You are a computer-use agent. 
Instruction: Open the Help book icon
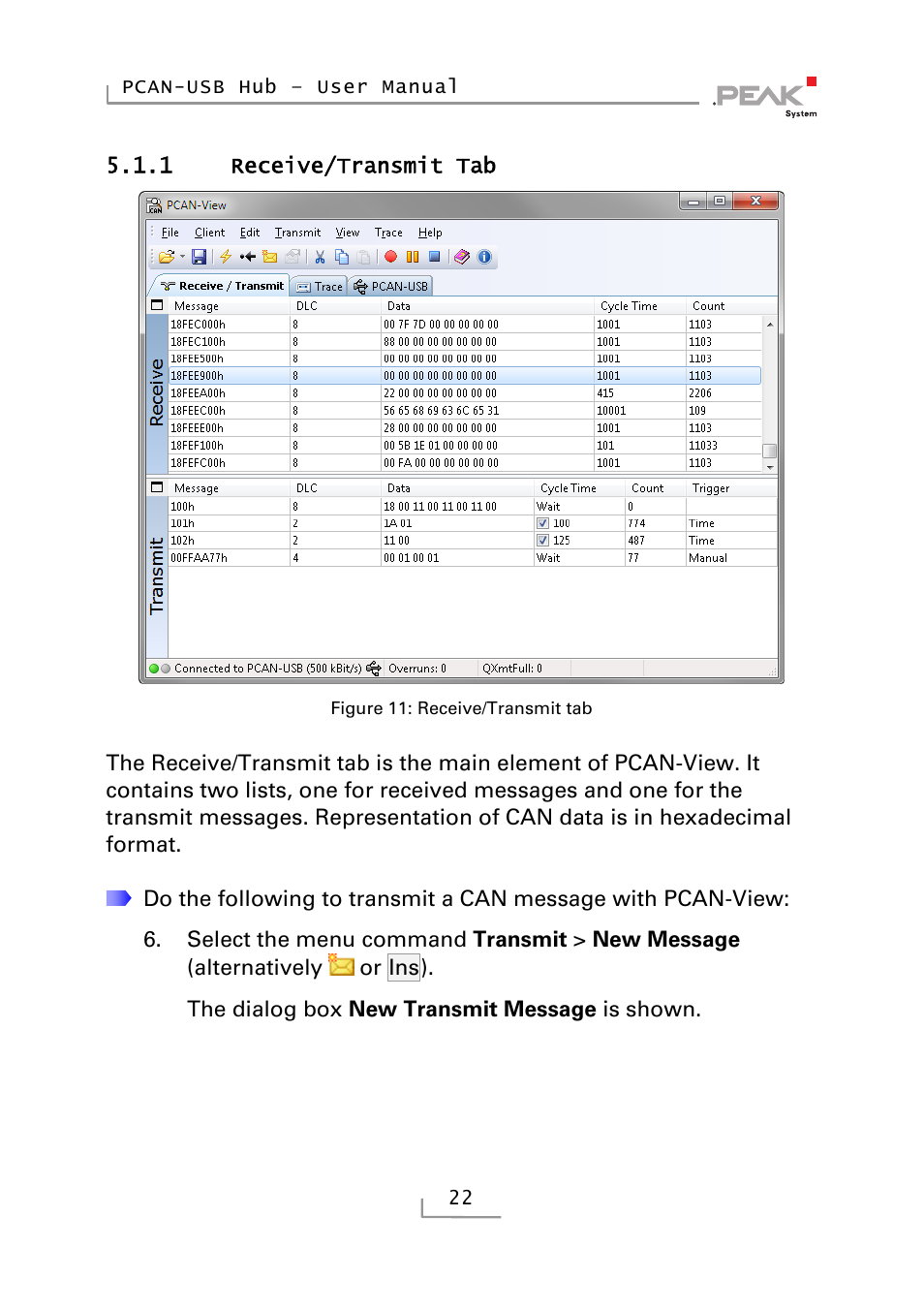pos(462,258)
